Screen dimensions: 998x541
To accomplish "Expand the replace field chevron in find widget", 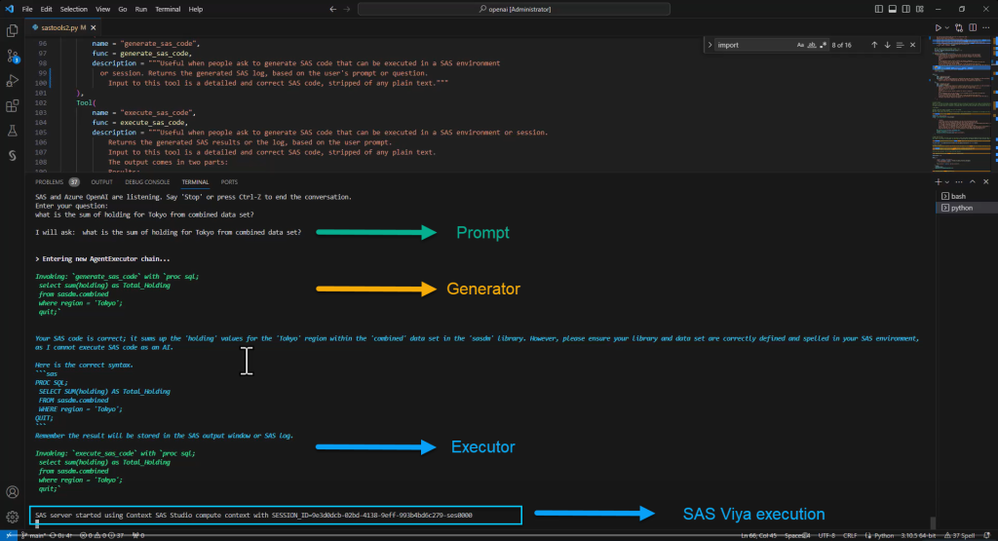I will point(710,45).
